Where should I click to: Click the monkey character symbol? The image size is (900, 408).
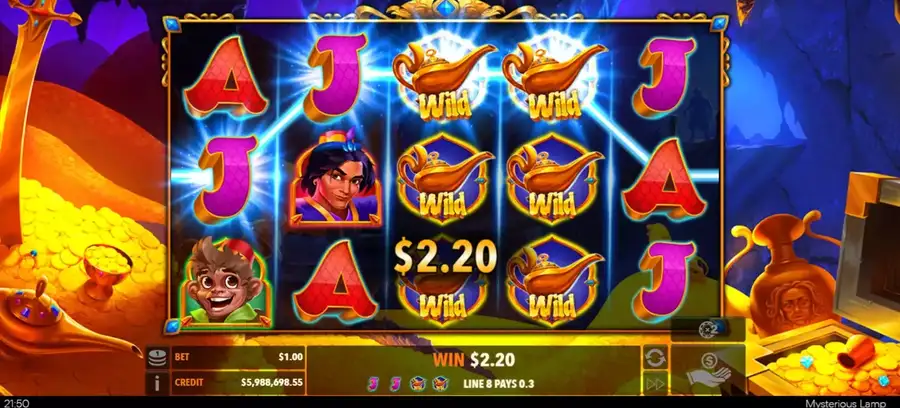pyautogui.click(x=225, y=283)
